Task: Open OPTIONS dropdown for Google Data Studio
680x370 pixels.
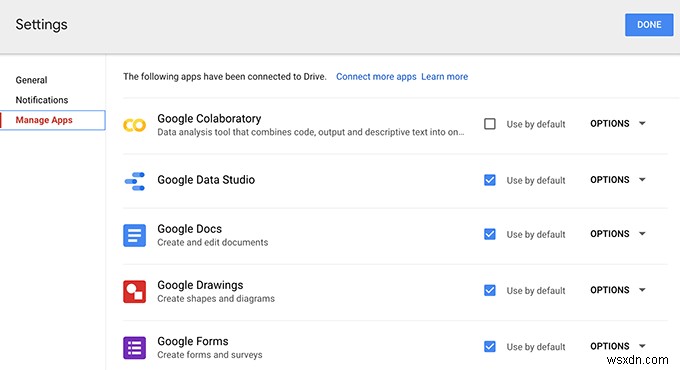Action: [x=618, y=180]
